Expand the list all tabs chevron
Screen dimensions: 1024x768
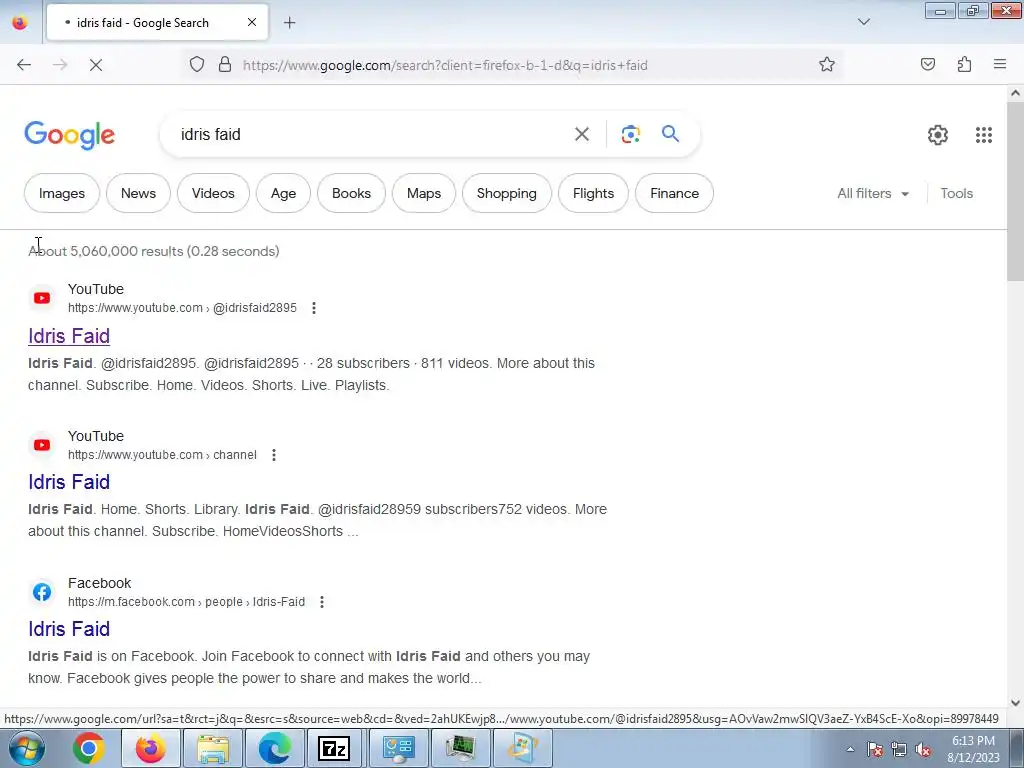(x=863, y=22)
